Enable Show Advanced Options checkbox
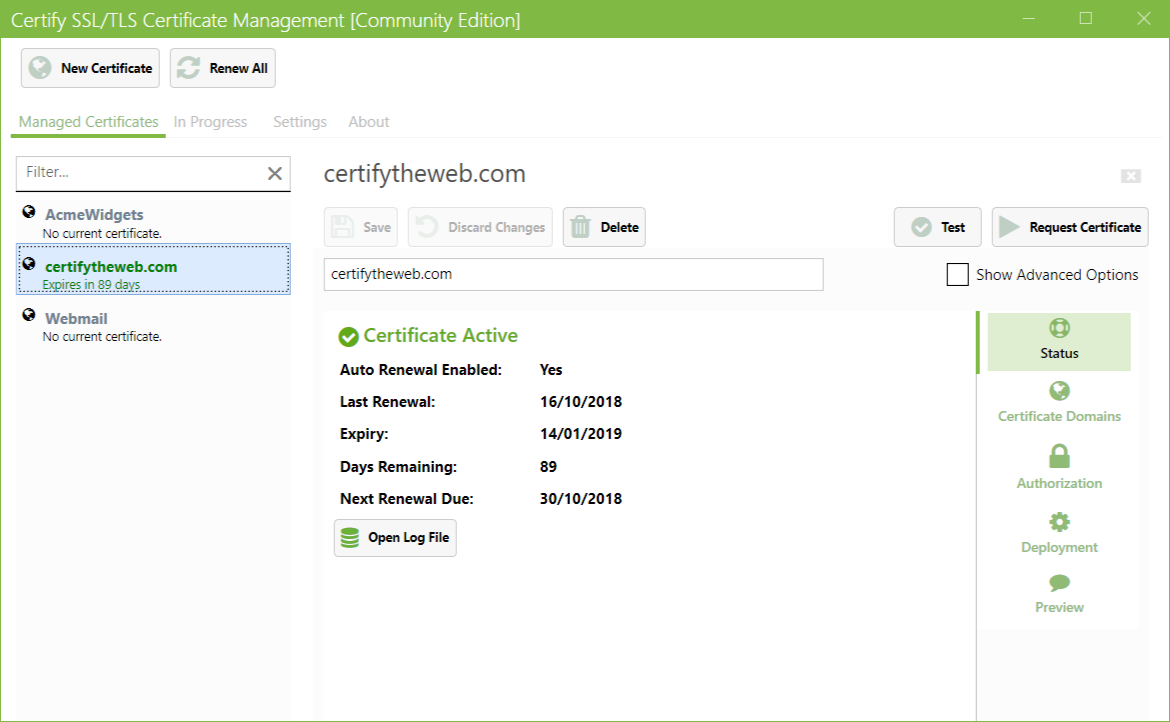The image size is (1170, 722). click(957, 274)
